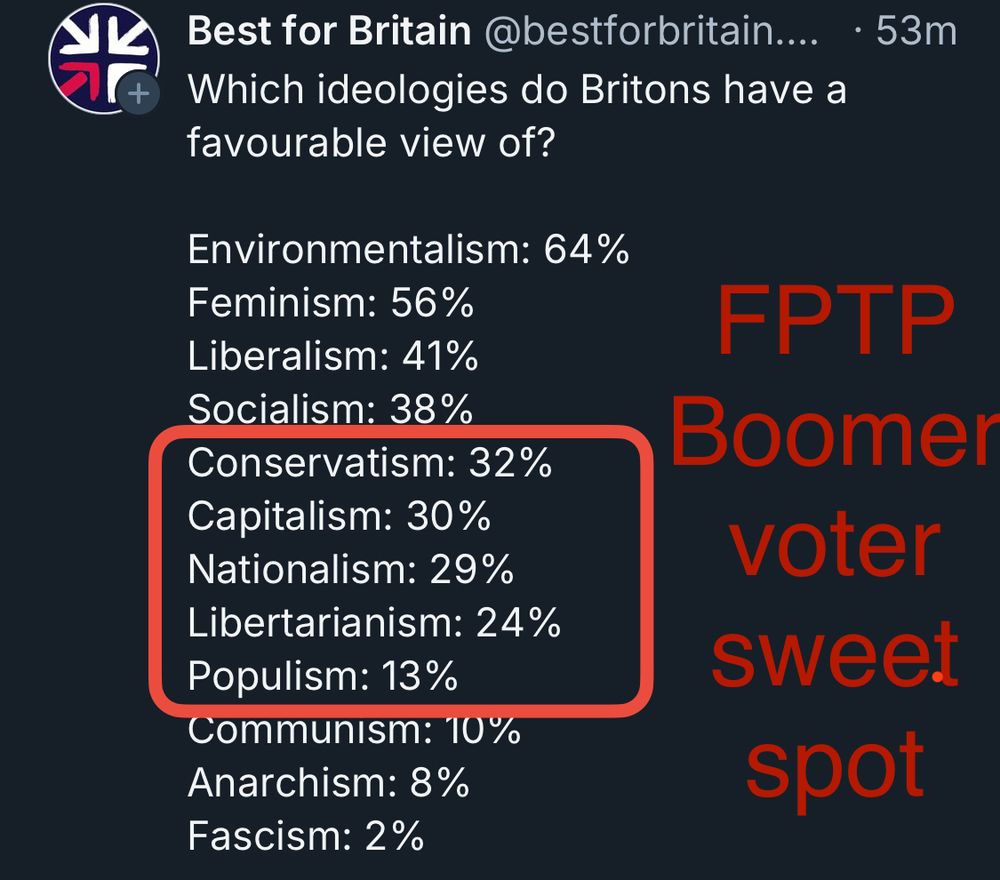Click the Best for Britain display name
Screen dimensions: 1000x880
tap(329, 31)
